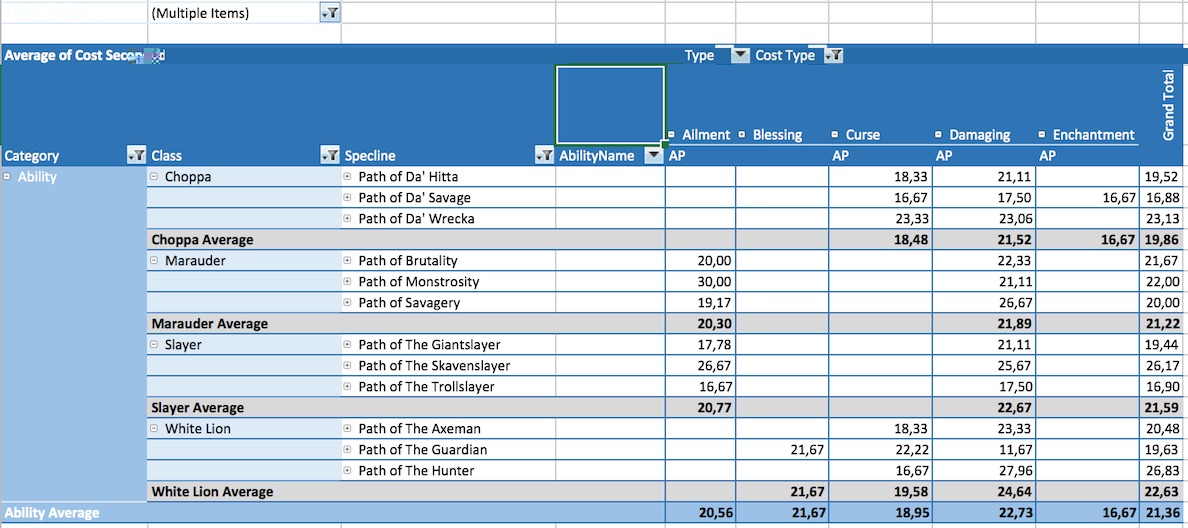1188x528 pixels.
Task: Open the report filter showing (Multiple Items)
Action: (330, 13)
